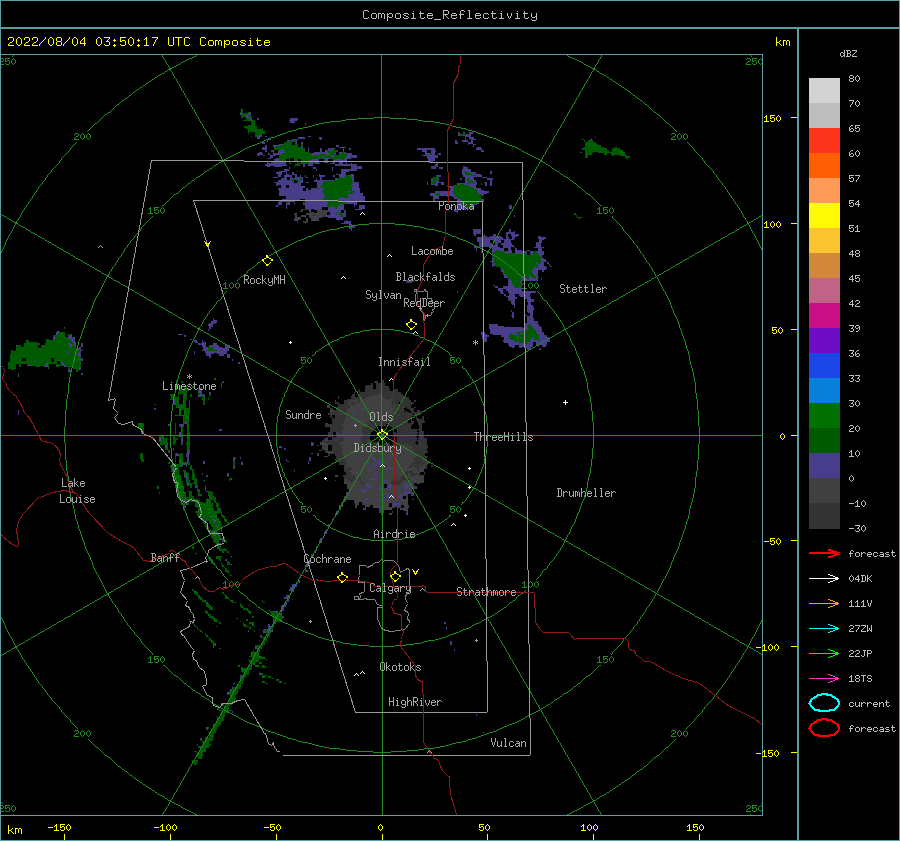Screen dimensions: 900x841
Task: Click the Sundre label
Action: [303, 414]
